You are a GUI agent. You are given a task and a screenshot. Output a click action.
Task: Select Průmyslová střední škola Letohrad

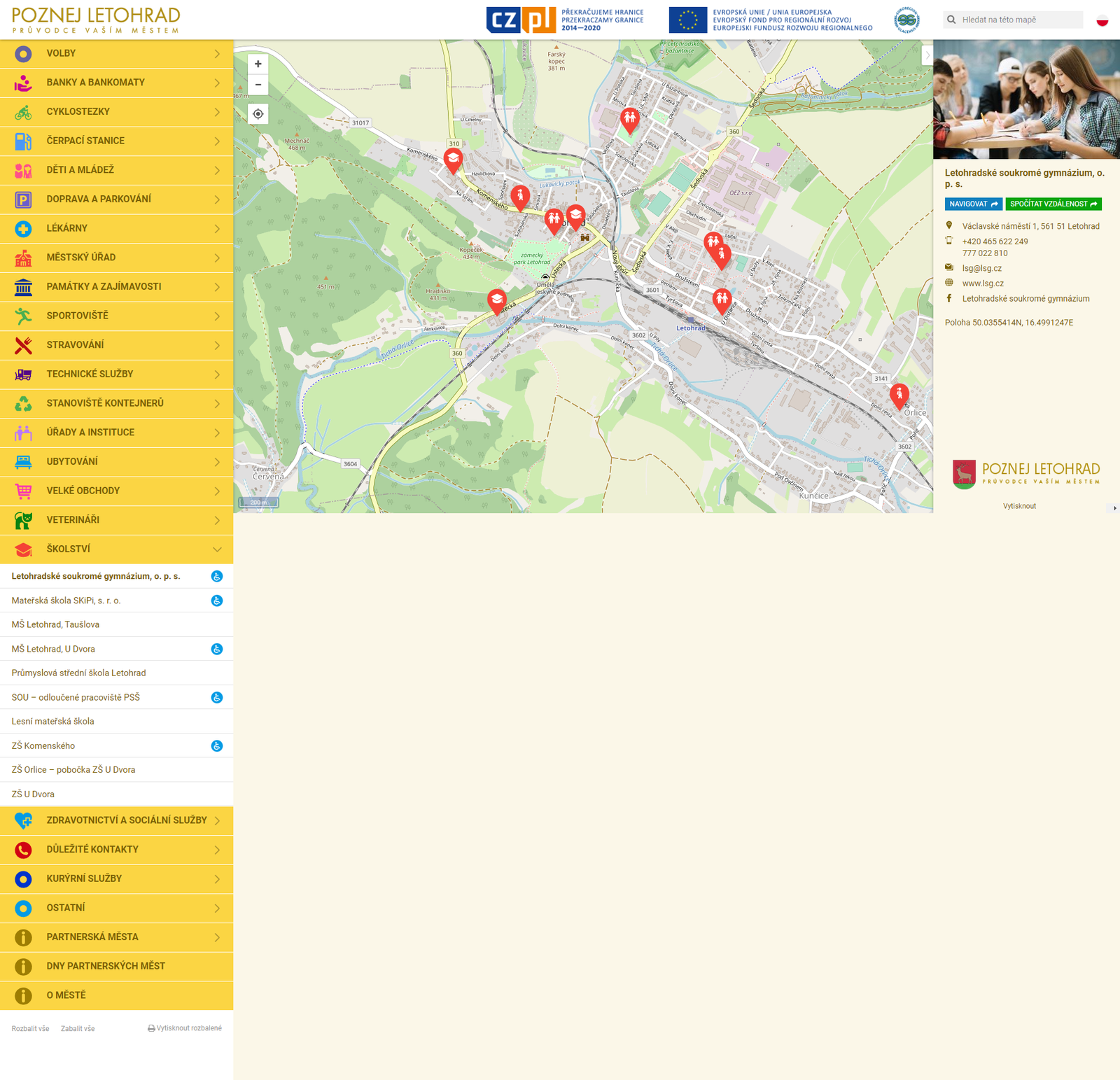[78, 673]
